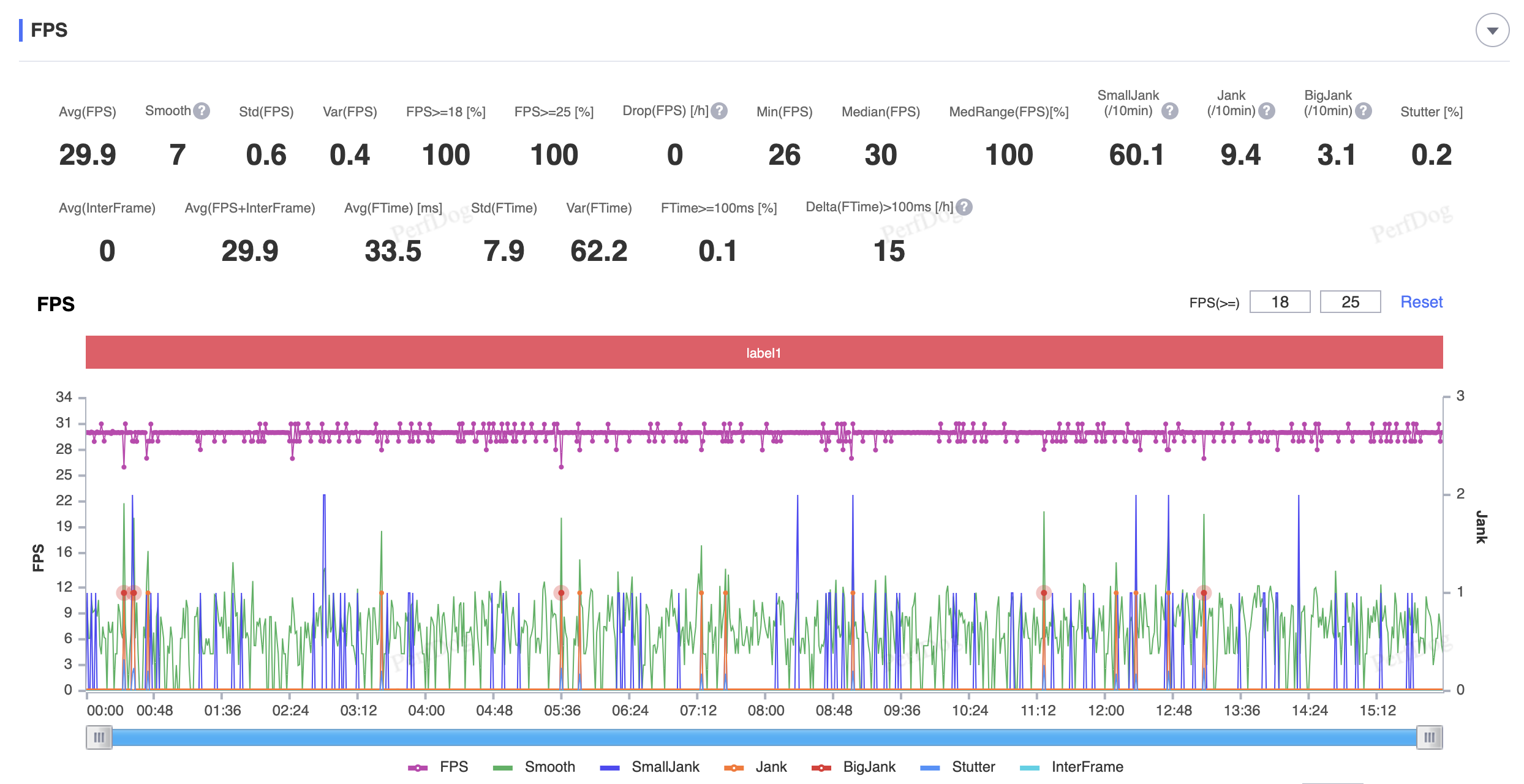This screenshot has height=784, width=1524.
Task: Click the help icon next to Smooth
Action: [x=202, y=111]
